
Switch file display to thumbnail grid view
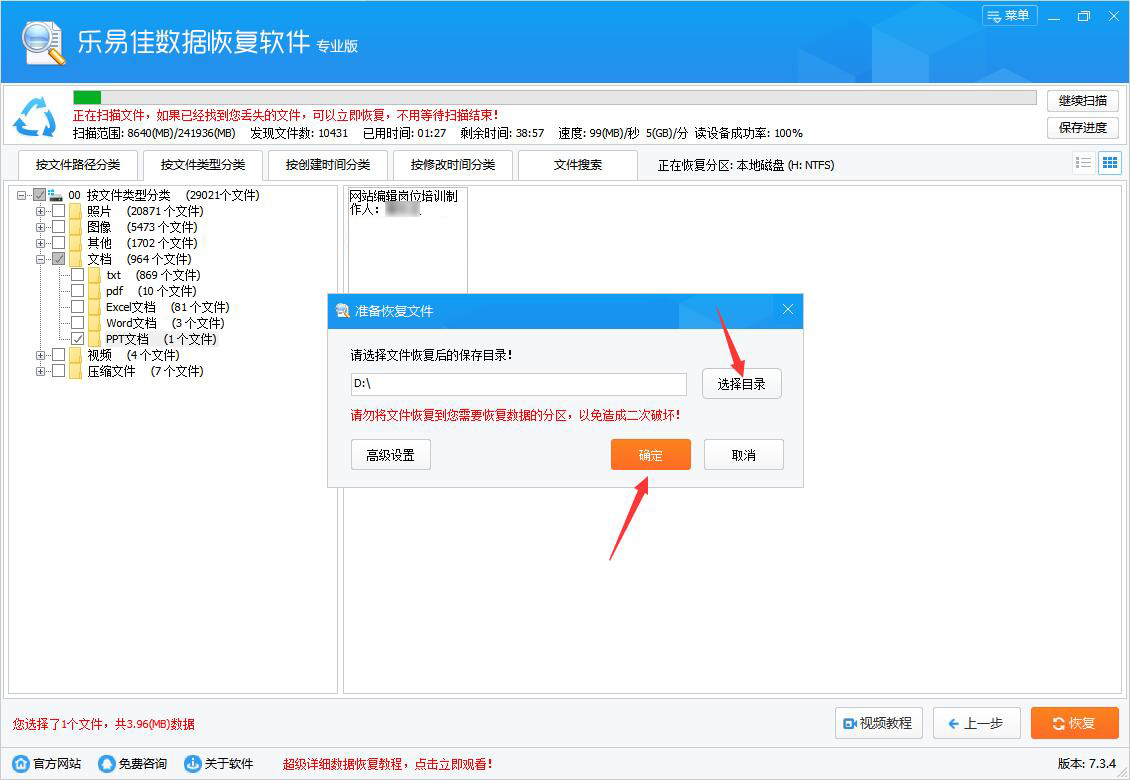click(1109, 162)
